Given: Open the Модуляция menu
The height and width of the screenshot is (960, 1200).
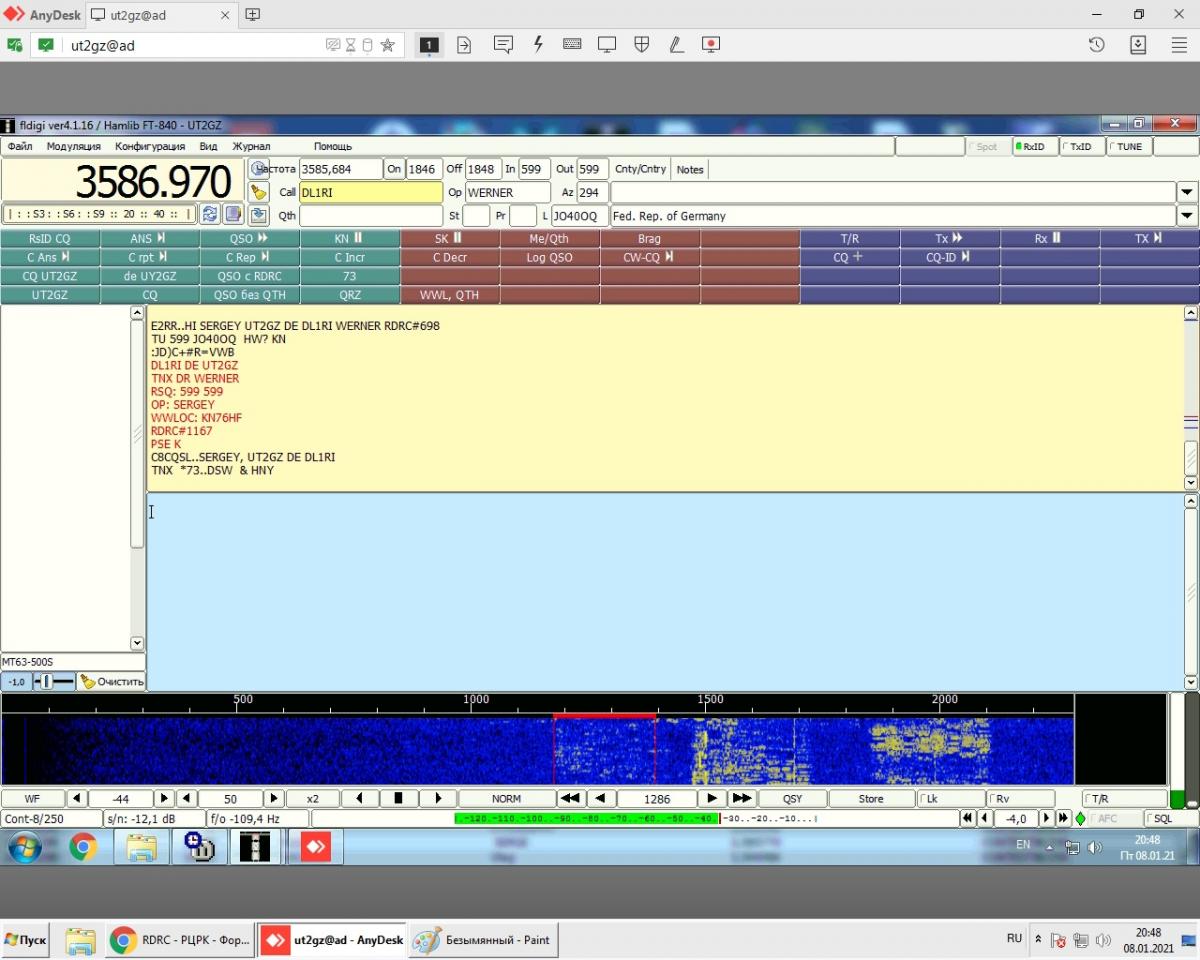Looking at the screenshot, I should click(73, 147).
